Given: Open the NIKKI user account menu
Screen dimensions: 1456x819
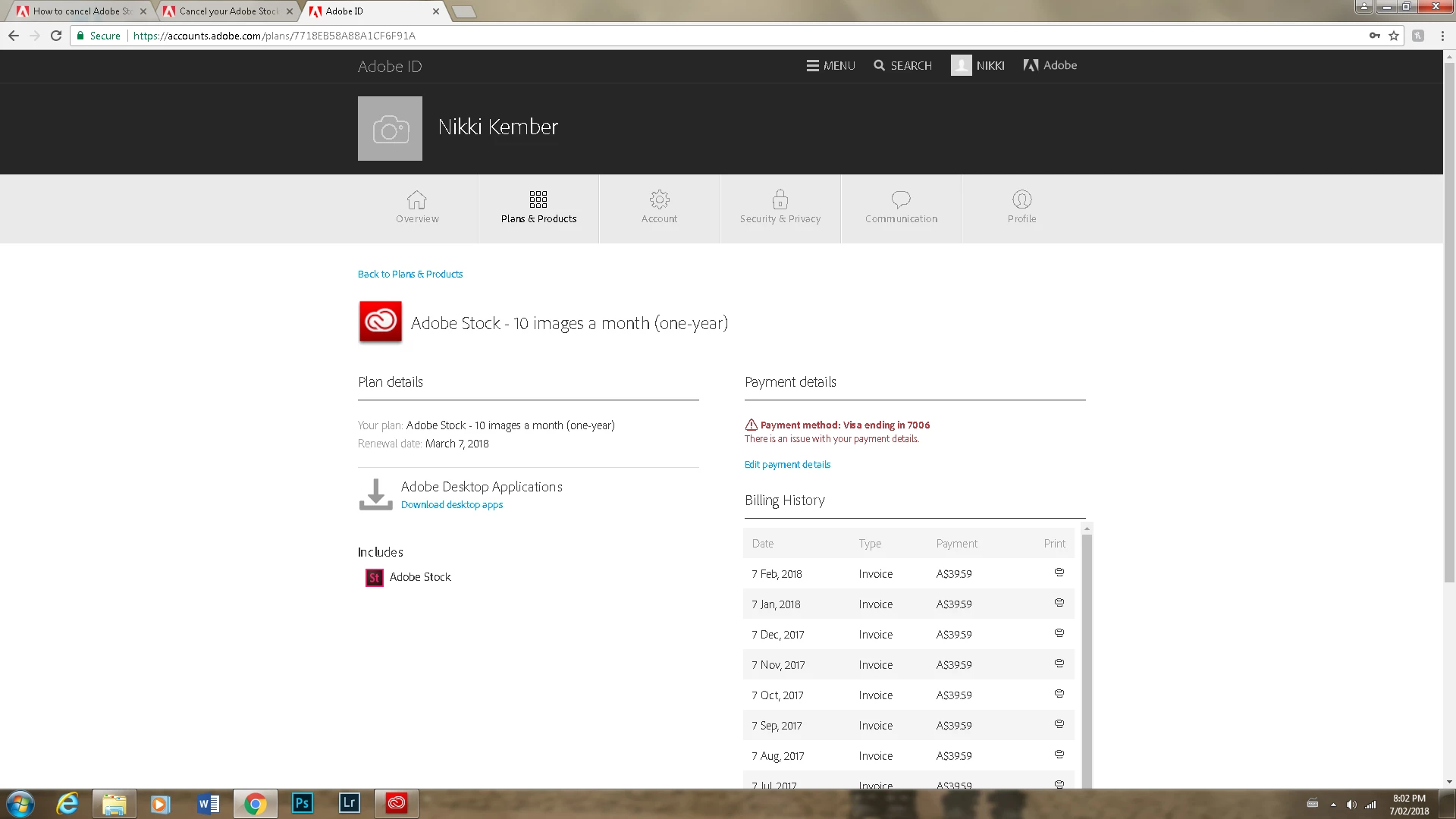Looking at the screenshot, I should point(977,66).
